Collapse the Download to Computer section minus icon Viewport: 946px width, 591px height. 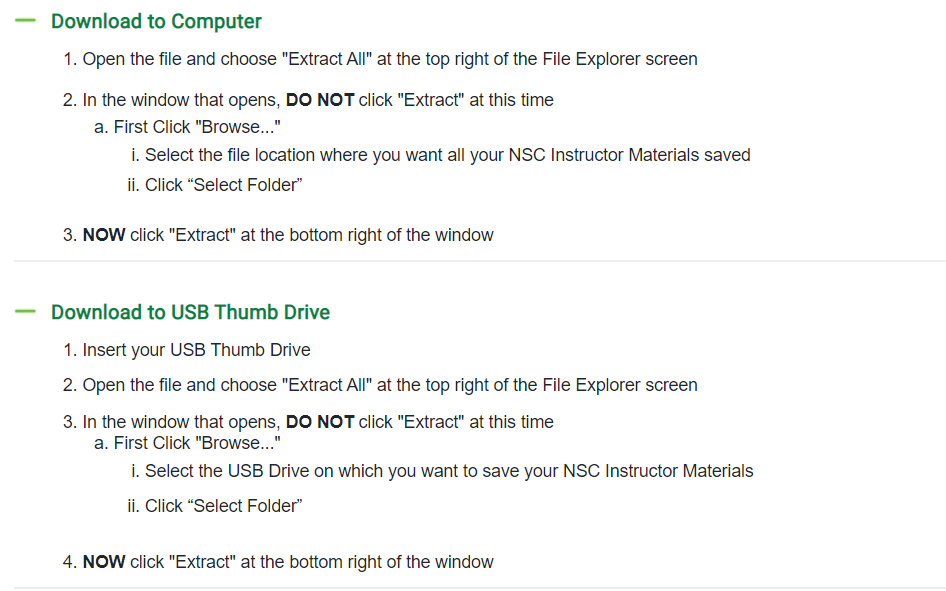tap(25, 21)
